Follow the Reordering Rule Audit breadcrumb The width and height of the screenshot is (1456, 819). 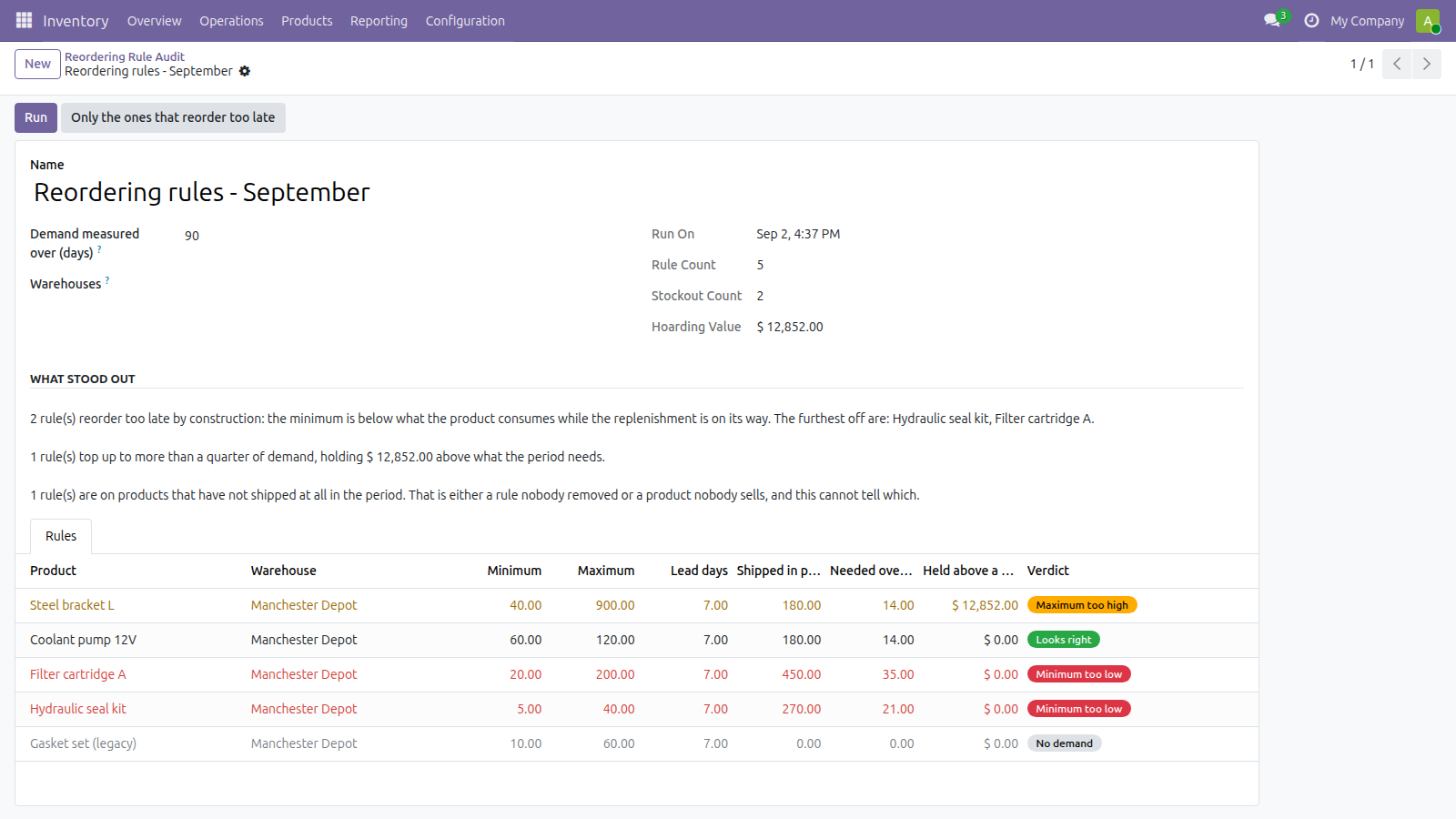tap(125, 56)
